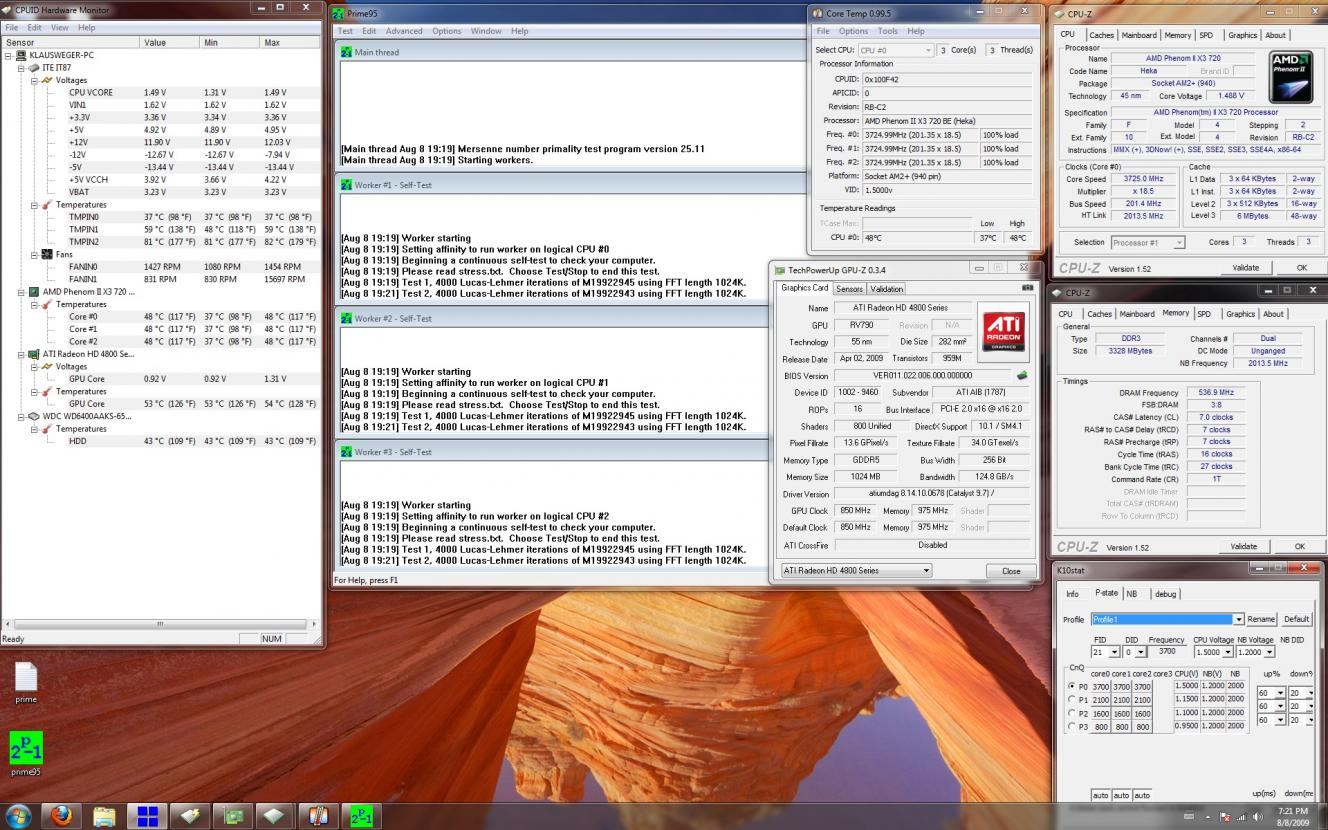Click the Main thread window icon

(x=347, y=52)
